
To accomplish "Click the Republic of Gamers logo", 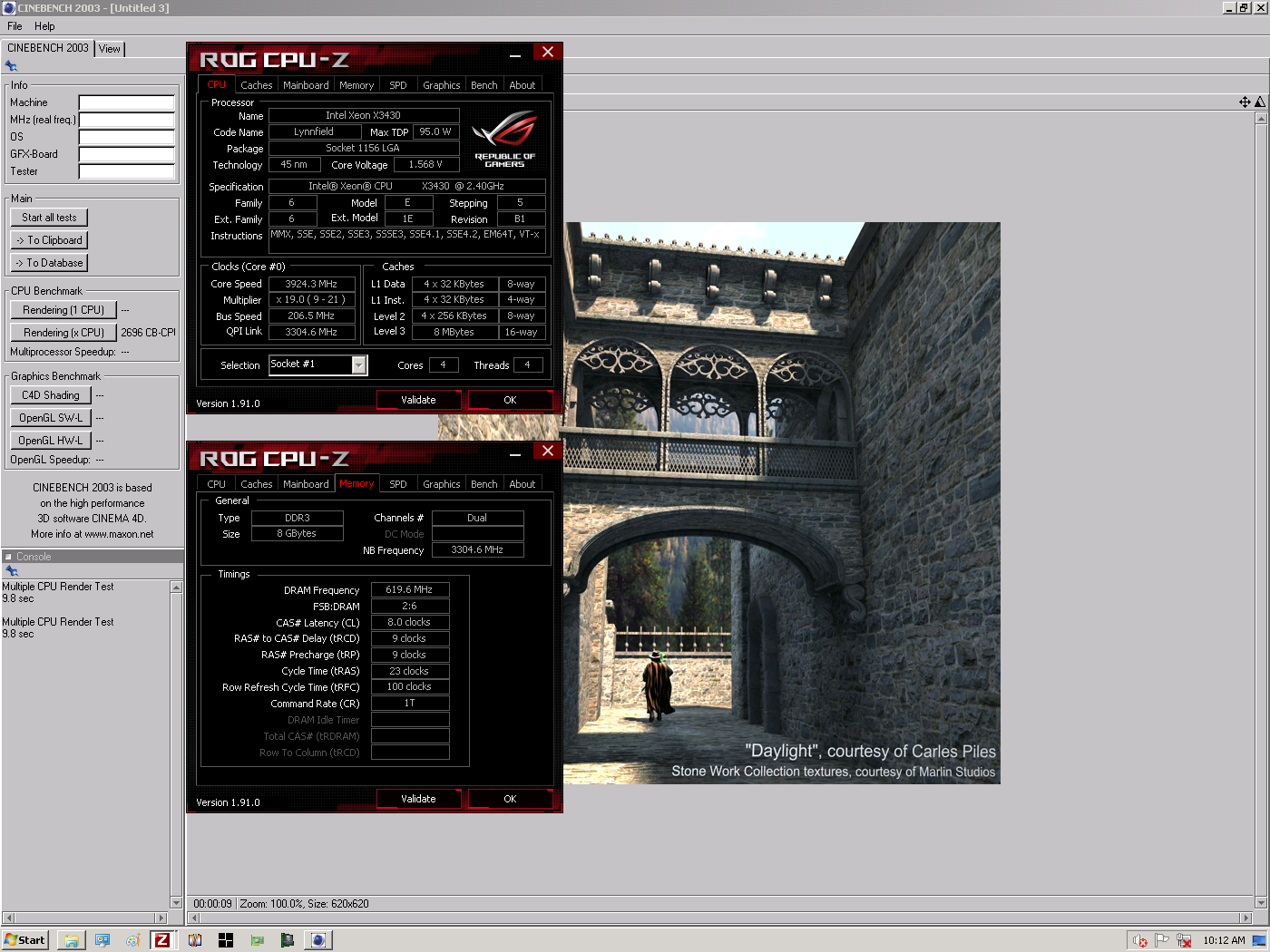I will click(x=504, y=139).
